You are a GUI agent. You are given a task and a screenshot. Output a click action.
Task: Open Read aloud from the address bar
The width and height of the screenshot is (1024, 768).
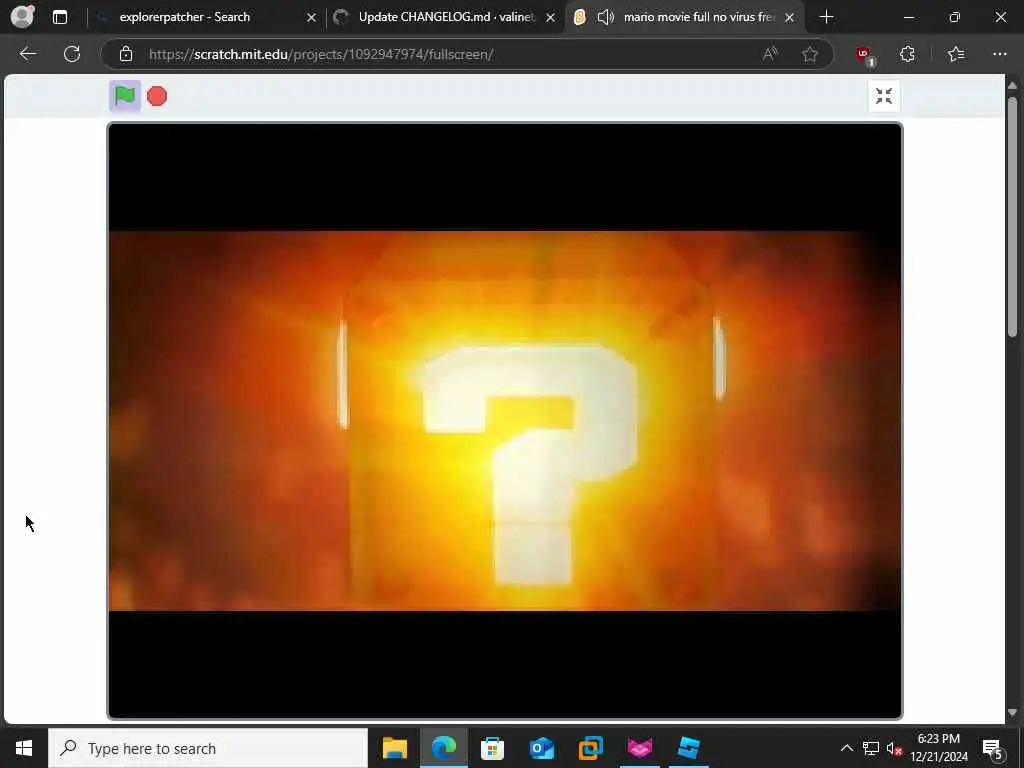tap(771, 54)
